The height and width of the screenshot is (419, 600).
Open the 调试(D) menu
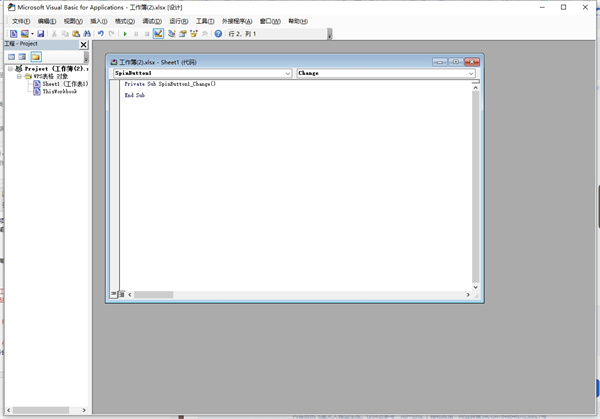point(151,21)
